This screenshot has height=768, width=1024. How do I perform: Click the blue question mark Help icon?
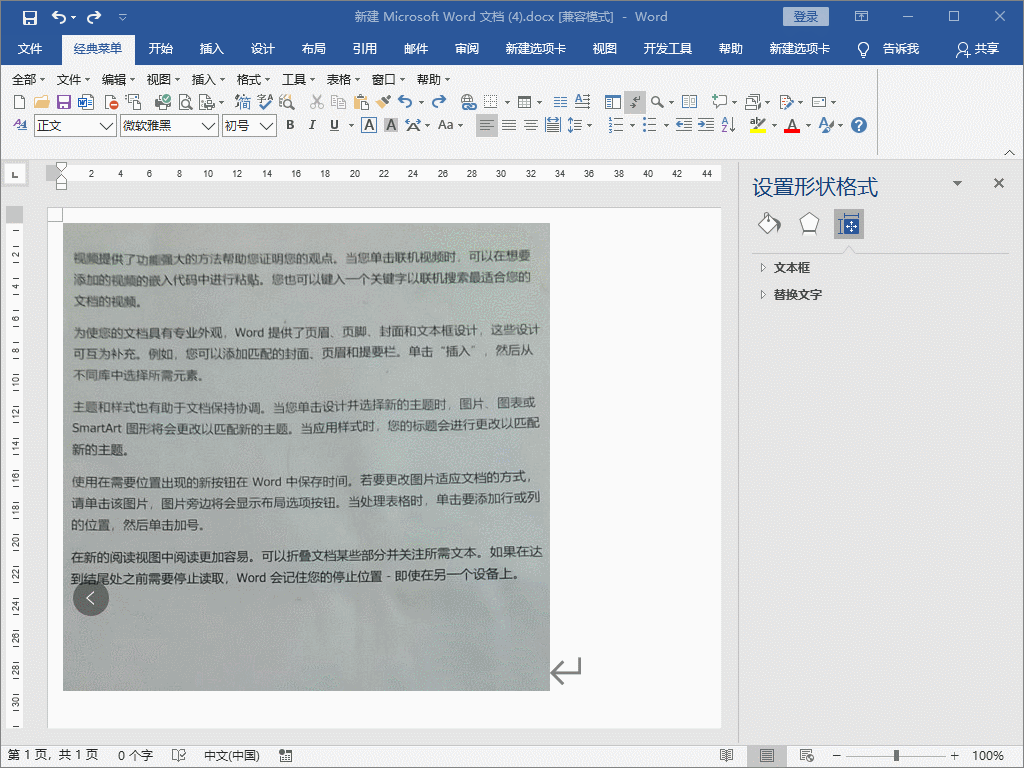[x=859, y=125]
